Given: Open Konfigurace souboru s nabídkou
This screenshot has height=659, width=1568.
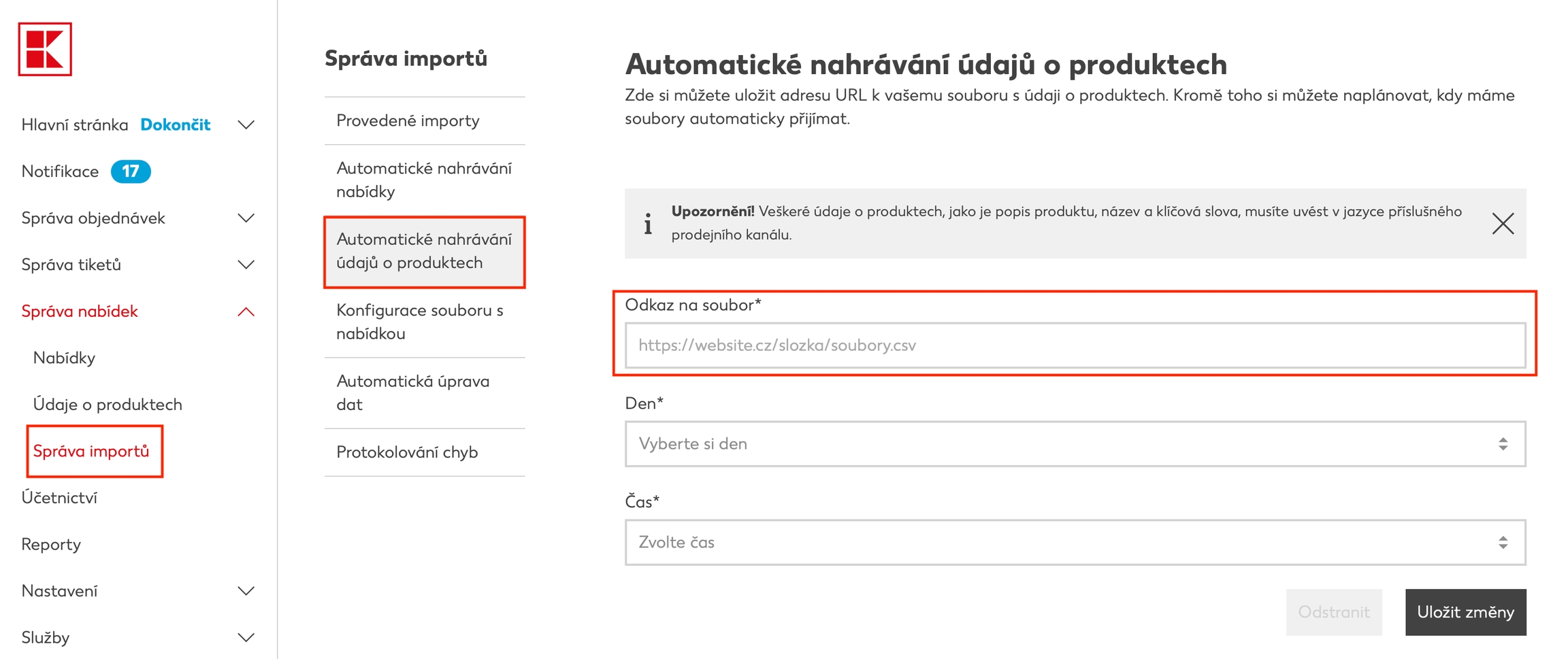Looking at the screenshot, I should point(421,322).
